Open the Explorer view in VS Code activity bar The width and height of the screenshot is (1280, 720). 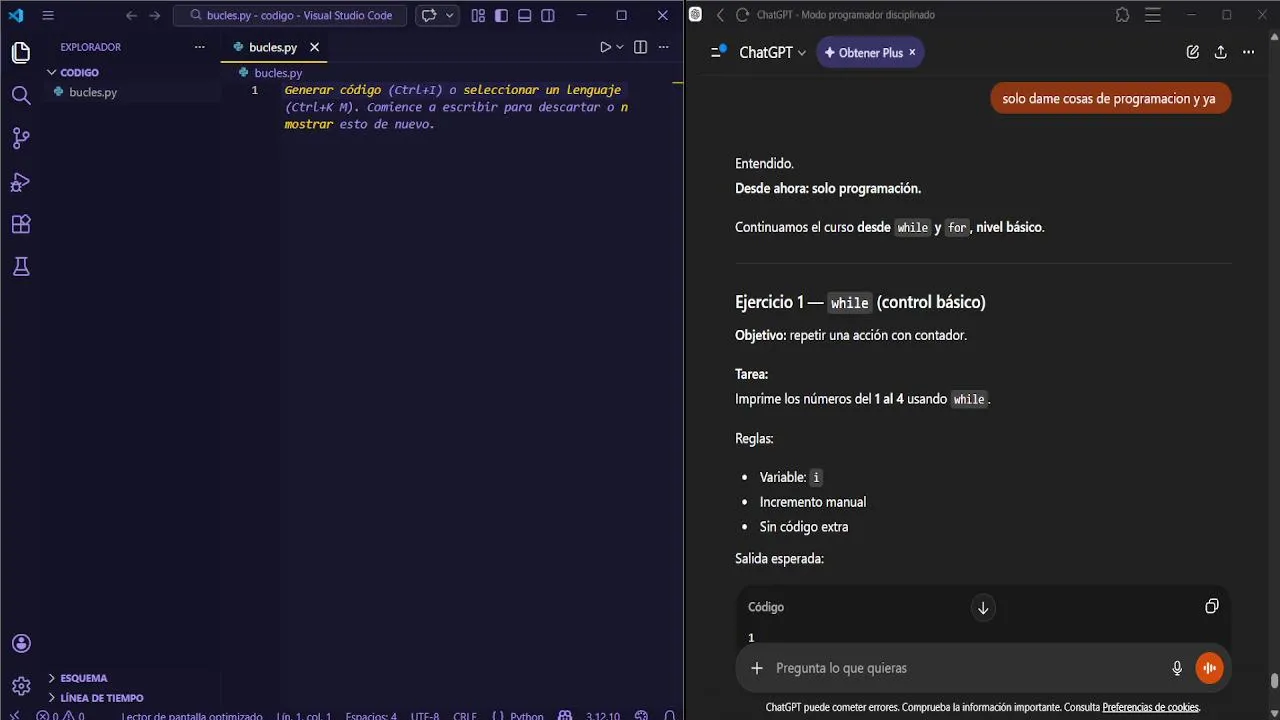pos(21,53)
